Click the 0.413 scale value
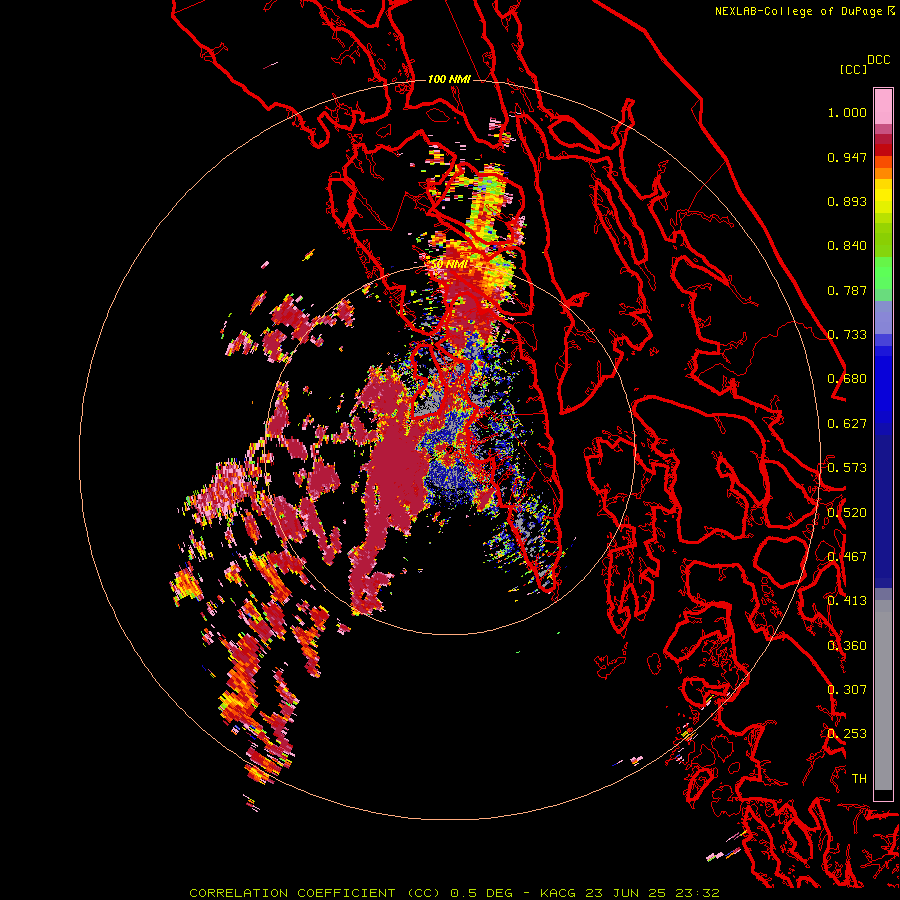Image resolution: width=900 pixels, height=900 pixels. pos(847,601)
